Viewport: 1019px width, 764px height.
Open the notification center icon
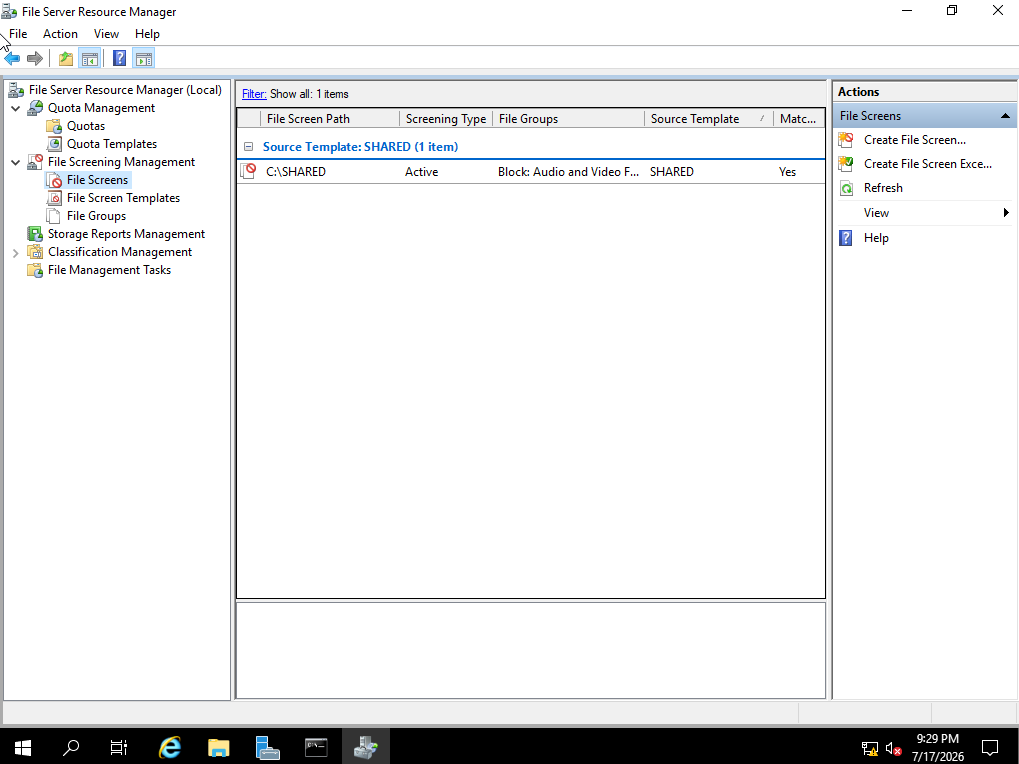point(990,747)
